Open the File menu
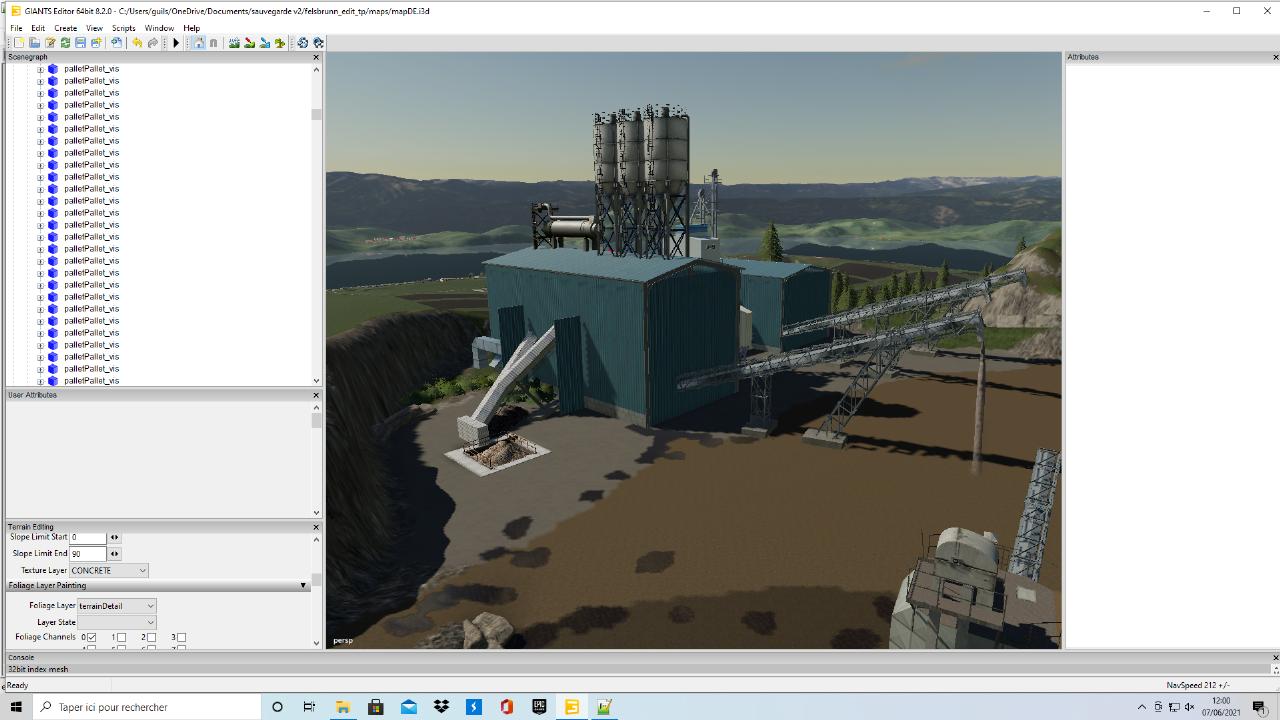Image resolution: width=1280 pixels, height=720 pixels. tap(16, 28)
